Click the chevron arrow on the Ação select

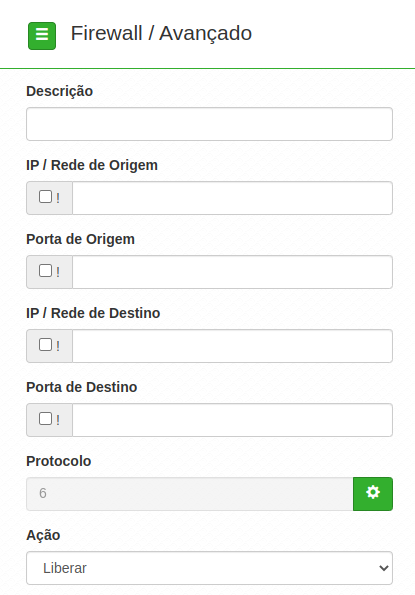pyautogui.click(x=384, y=568)
